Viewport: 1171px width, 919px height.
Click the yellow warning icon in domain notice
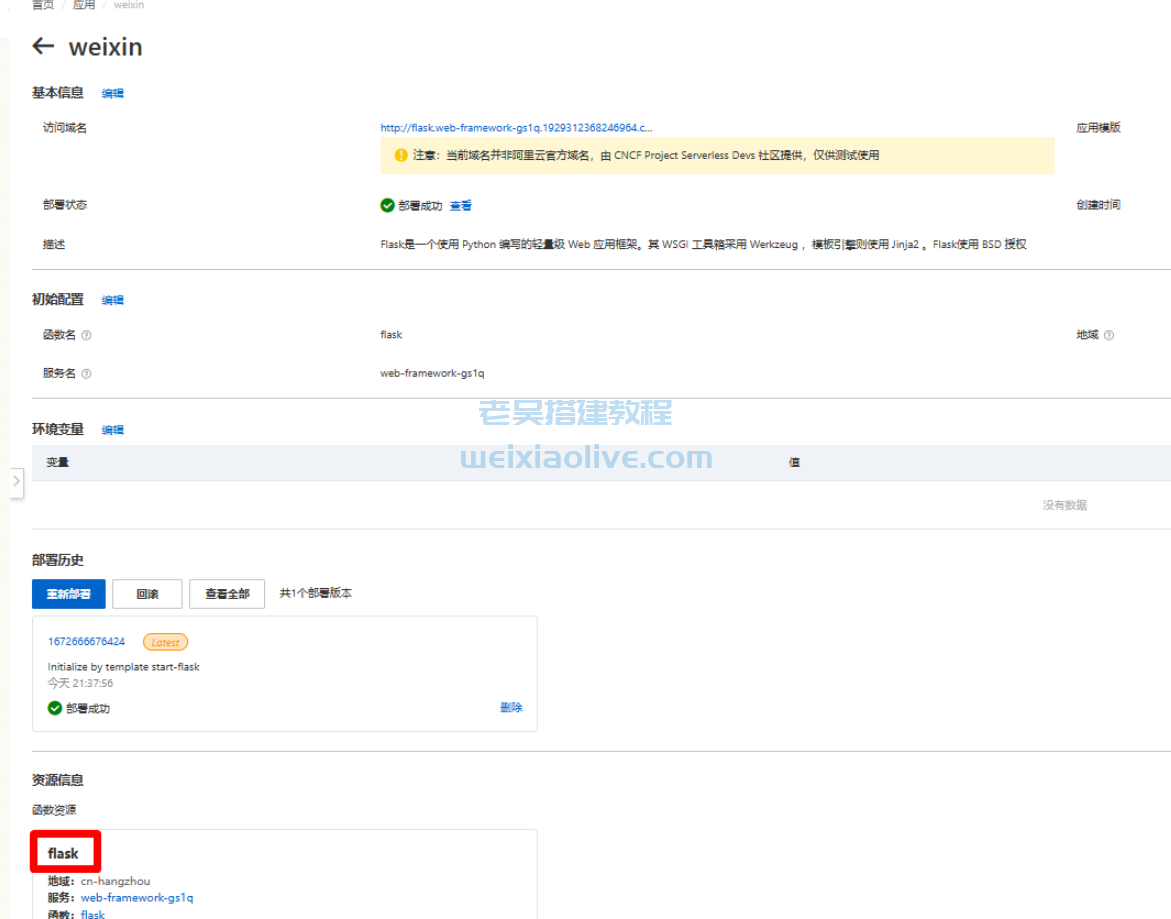(401, 155)
